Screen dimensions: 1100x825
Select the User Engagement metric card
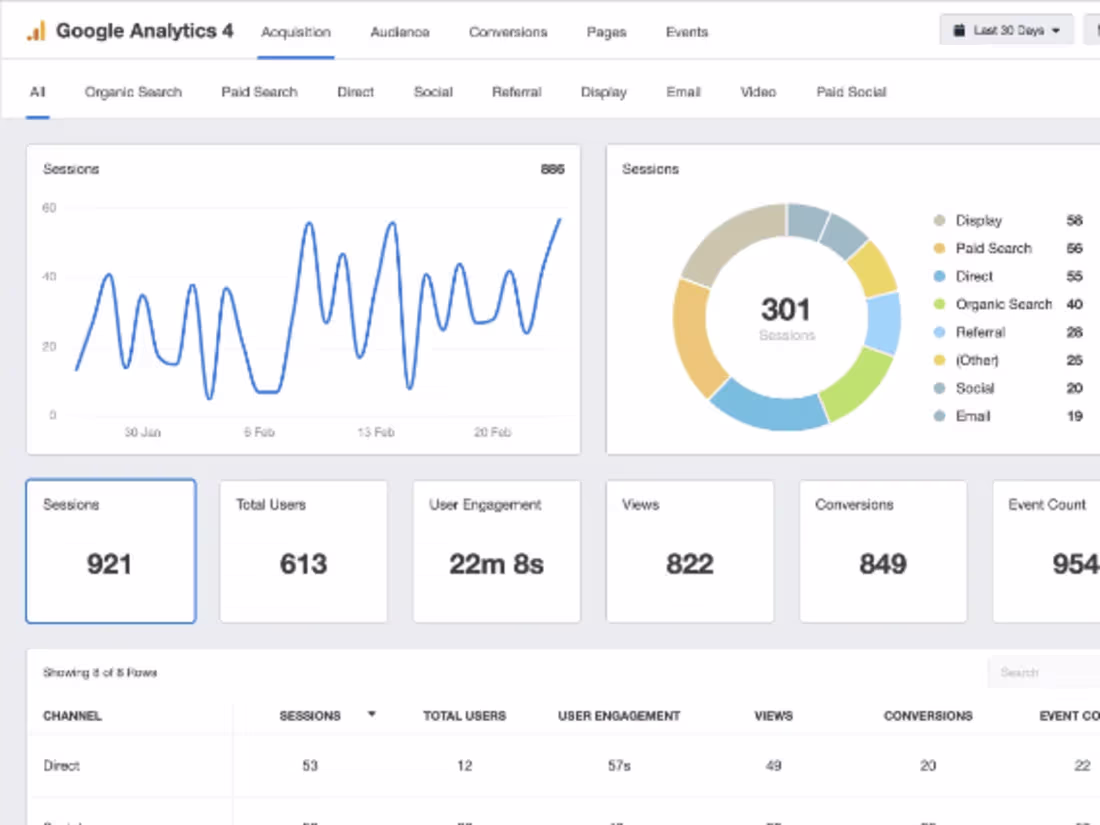[497, 551]
